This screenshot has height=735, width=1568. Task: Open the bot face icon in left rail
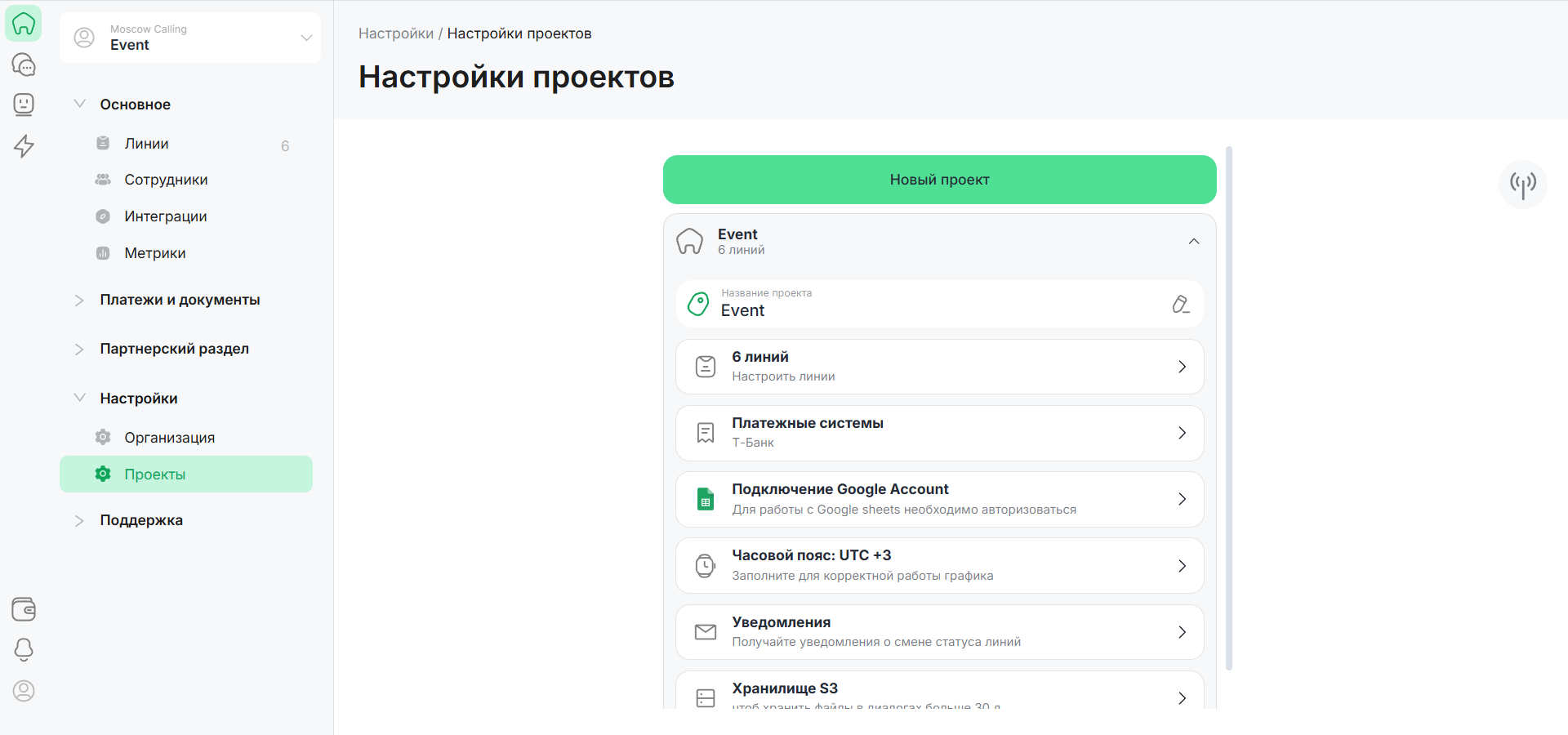coord(24,105)
